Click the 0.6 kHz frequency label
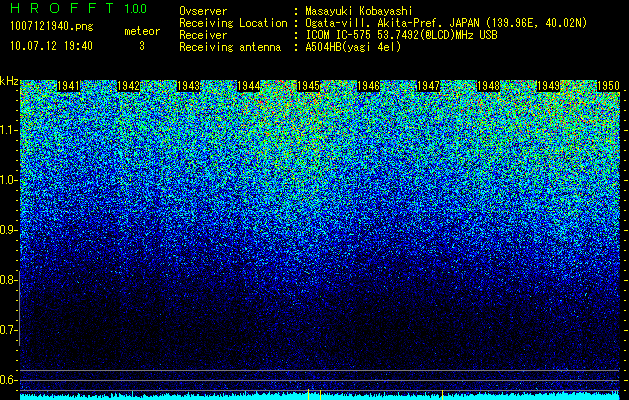 click(8, 380)
